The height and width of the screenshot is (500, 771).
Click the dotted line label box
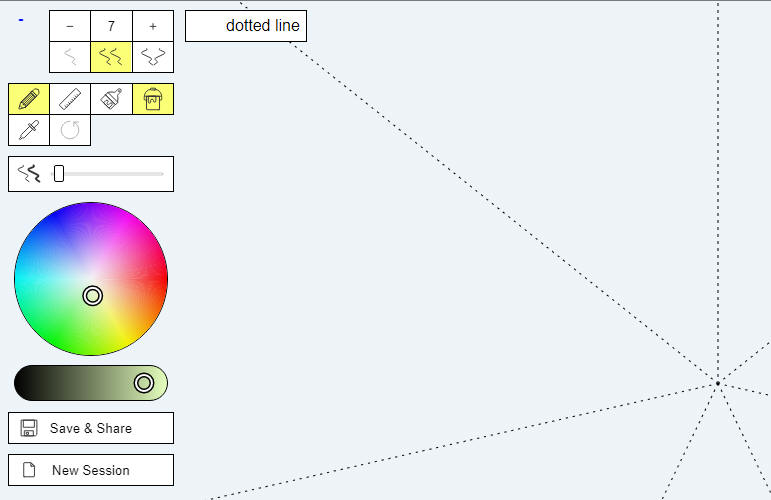click(x=246, y=26)
